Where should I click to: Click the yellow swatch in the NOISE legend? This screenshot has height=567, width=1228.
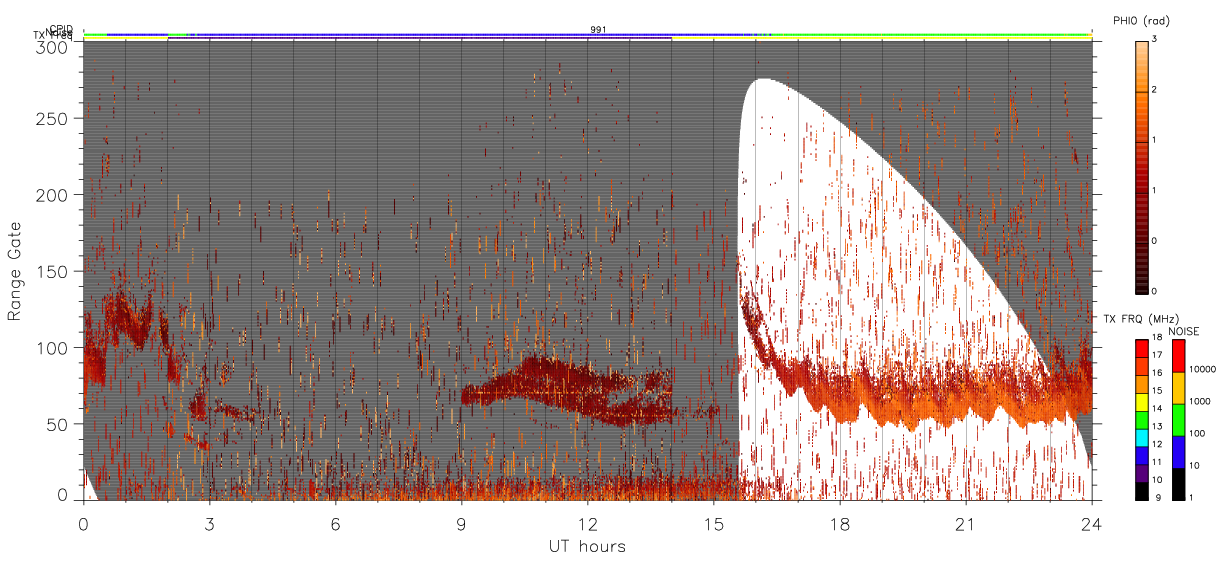[1178, 387]
